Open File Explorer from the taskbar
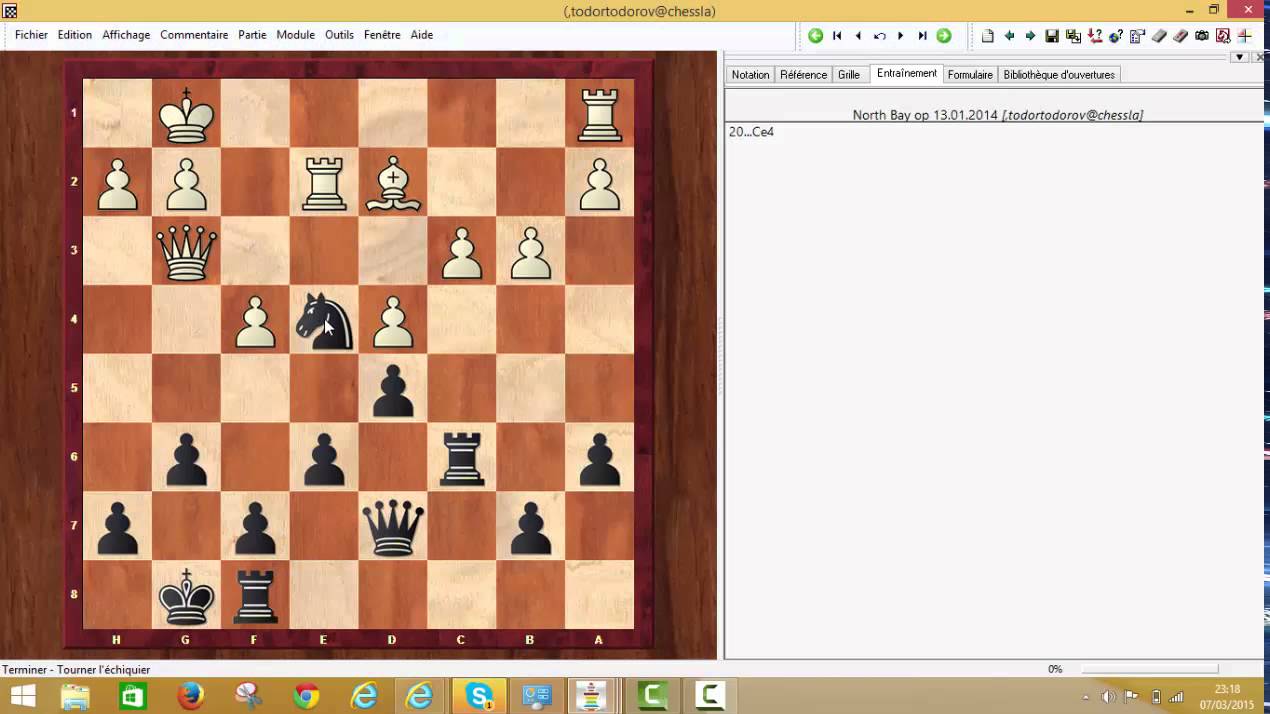The height and width of the screenshot is (714, 1270). point(76,696)
